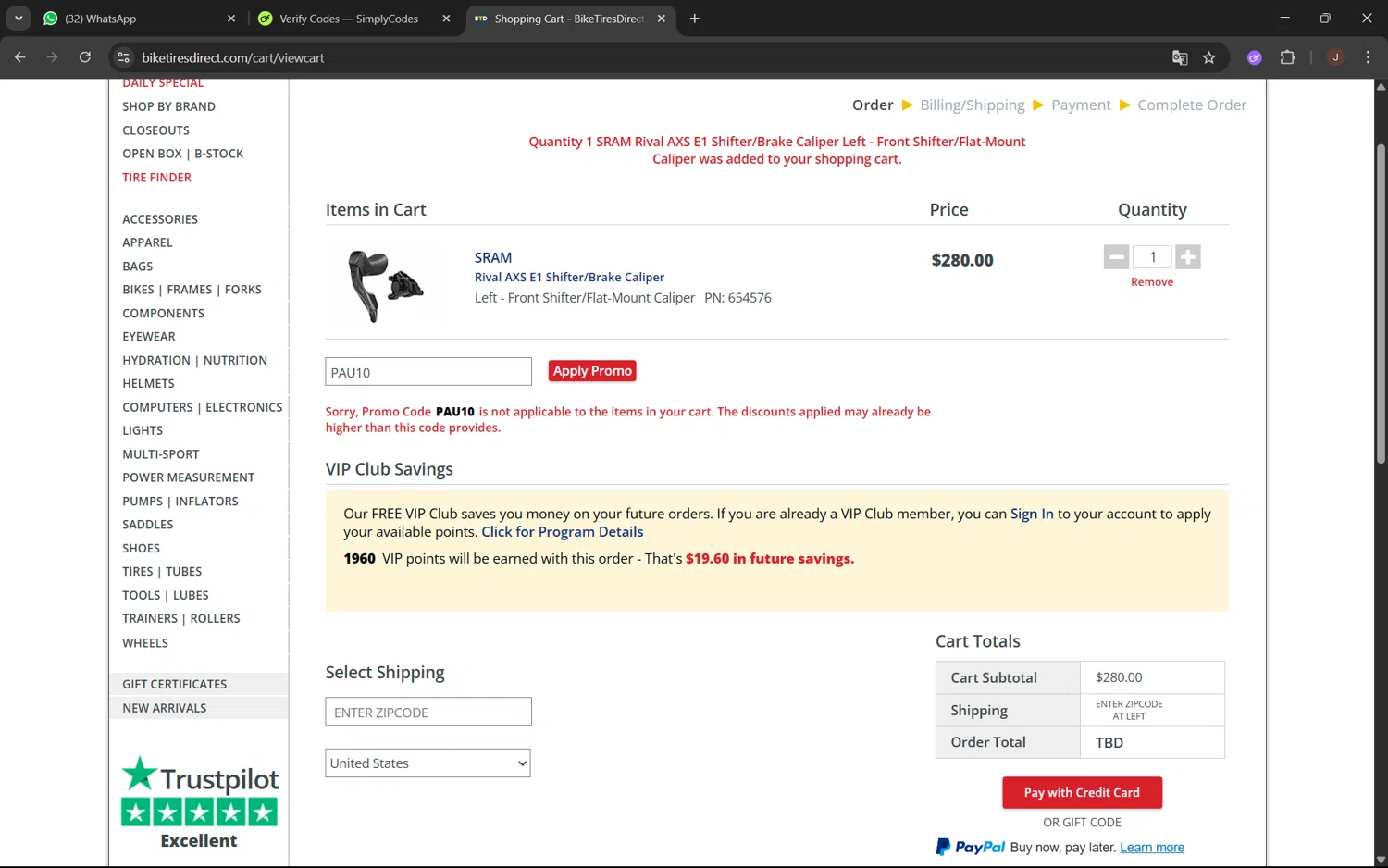The height and width of the screenshot is (868, 1388).
Task: Close the WhatsApp tab
Action: point(231,19)
